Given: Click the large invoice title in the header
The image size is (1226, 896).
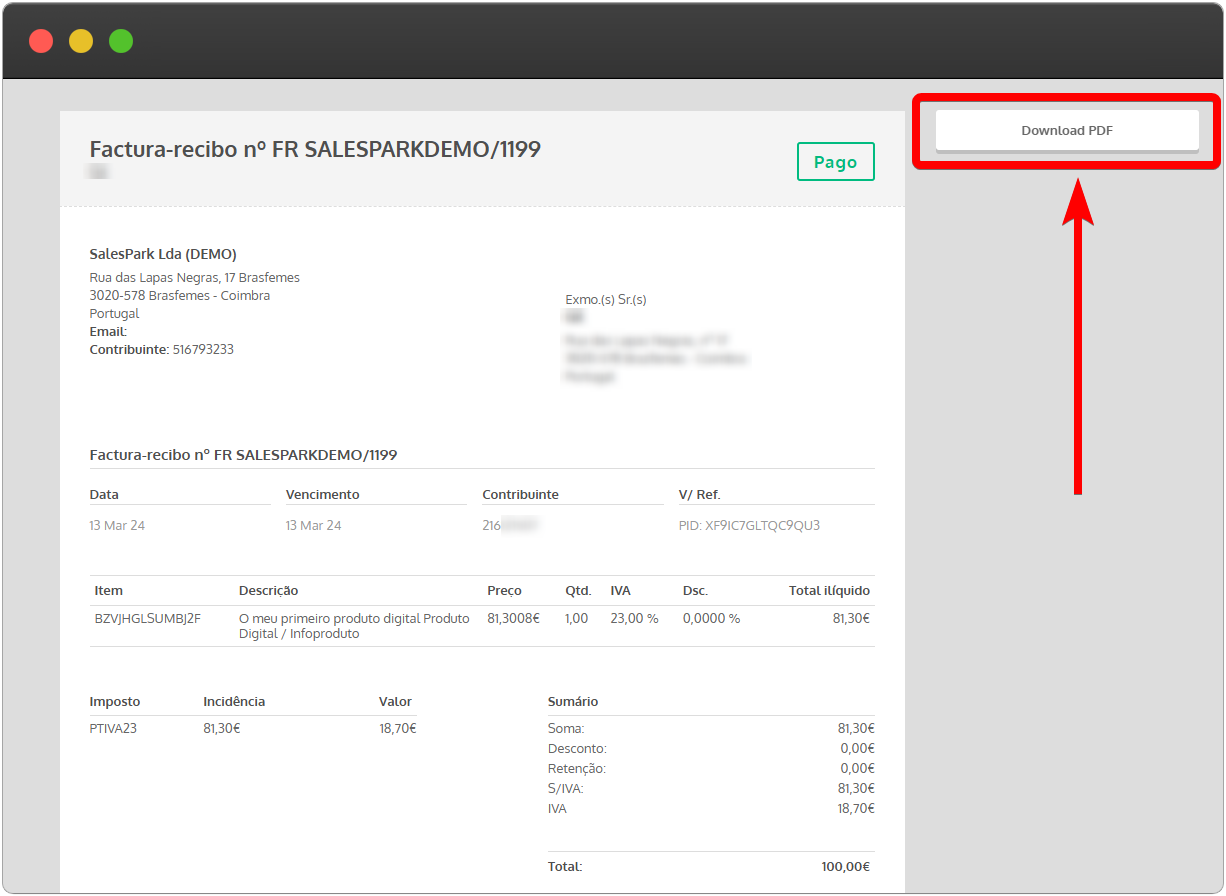Looking at the screenshot, I should coord(315,149).
